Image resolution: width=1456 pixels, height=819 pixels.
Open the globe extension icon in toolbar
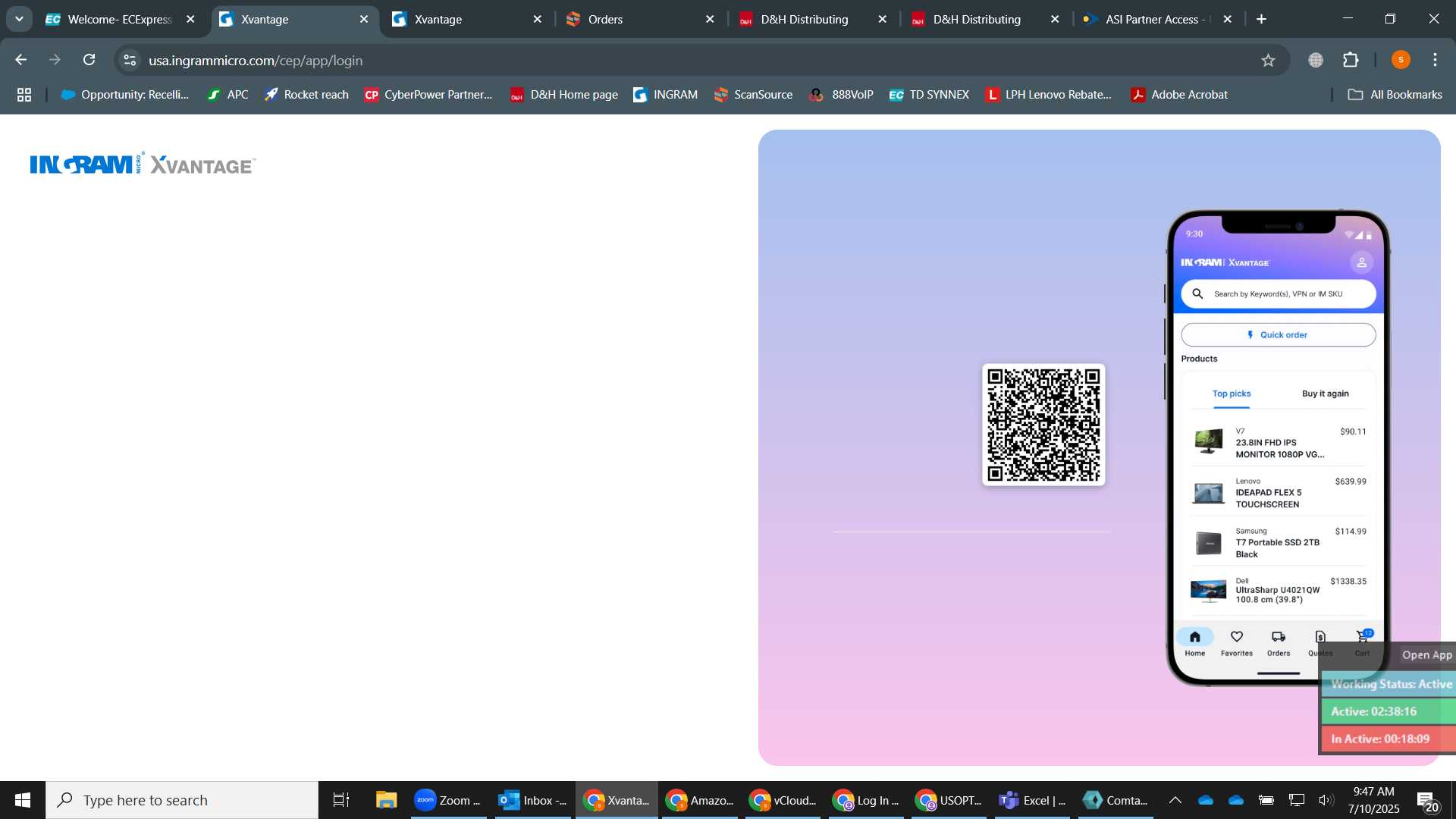tap(1316, 60)
